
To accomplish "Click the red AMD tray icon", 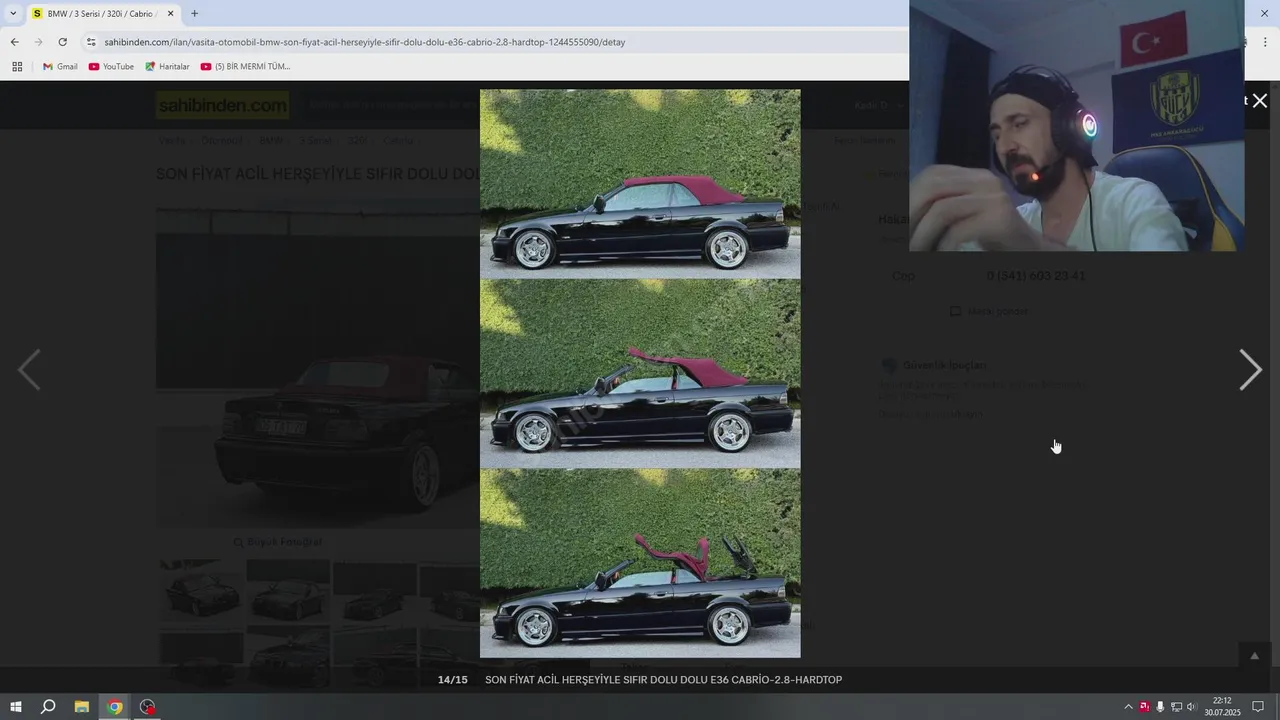I will point(1145,707).
